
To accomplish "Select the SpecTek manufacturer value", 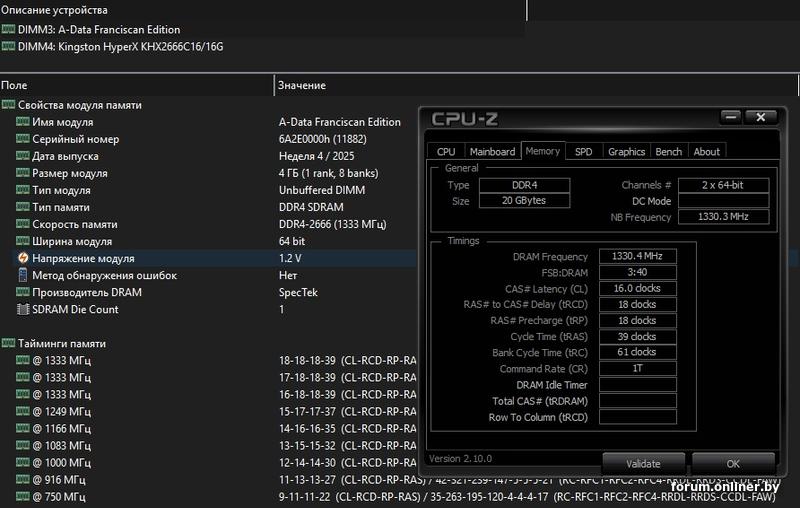I will click(298, 292).
